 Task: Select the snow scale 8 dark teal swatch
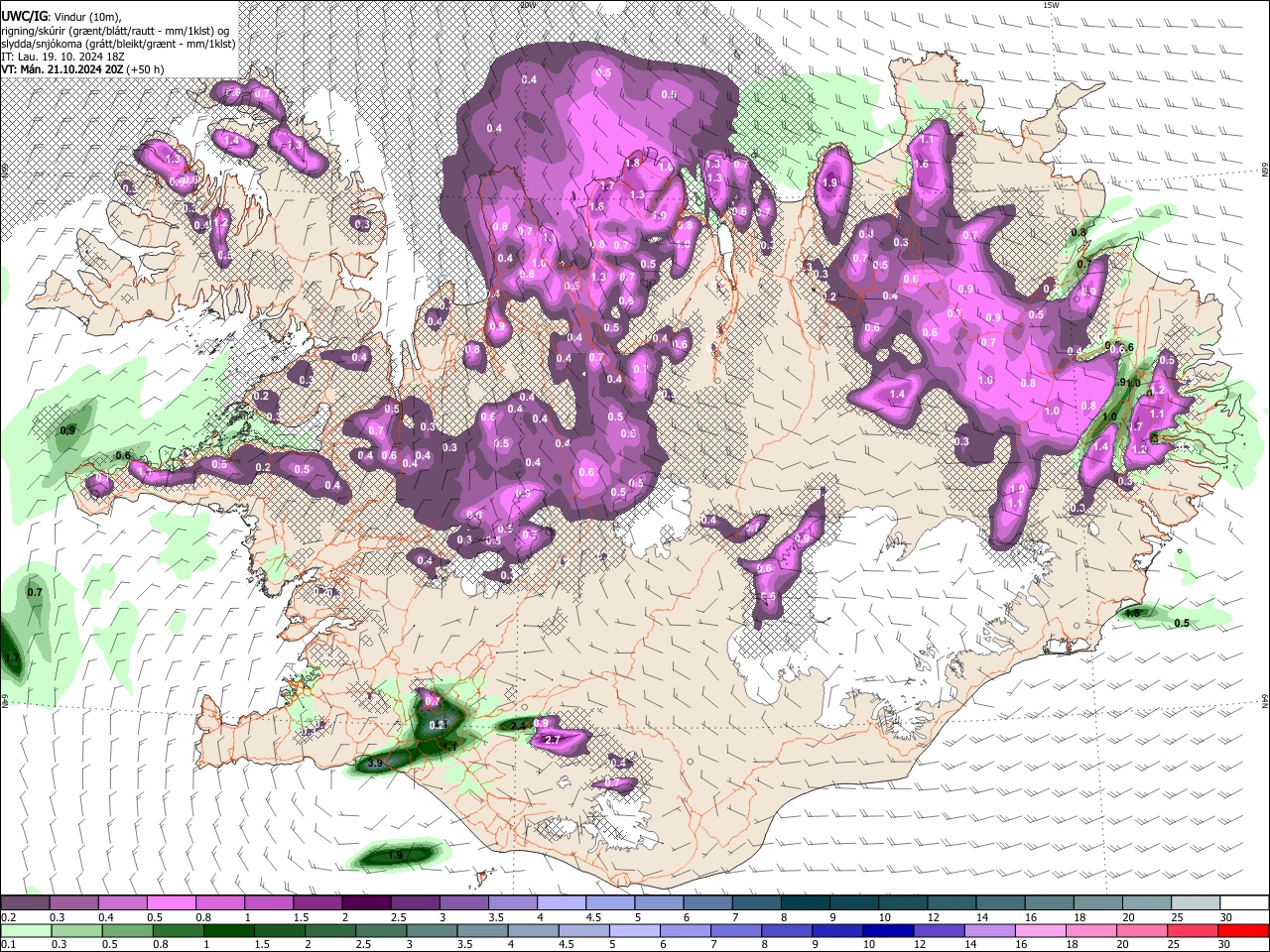pos(805,903)
